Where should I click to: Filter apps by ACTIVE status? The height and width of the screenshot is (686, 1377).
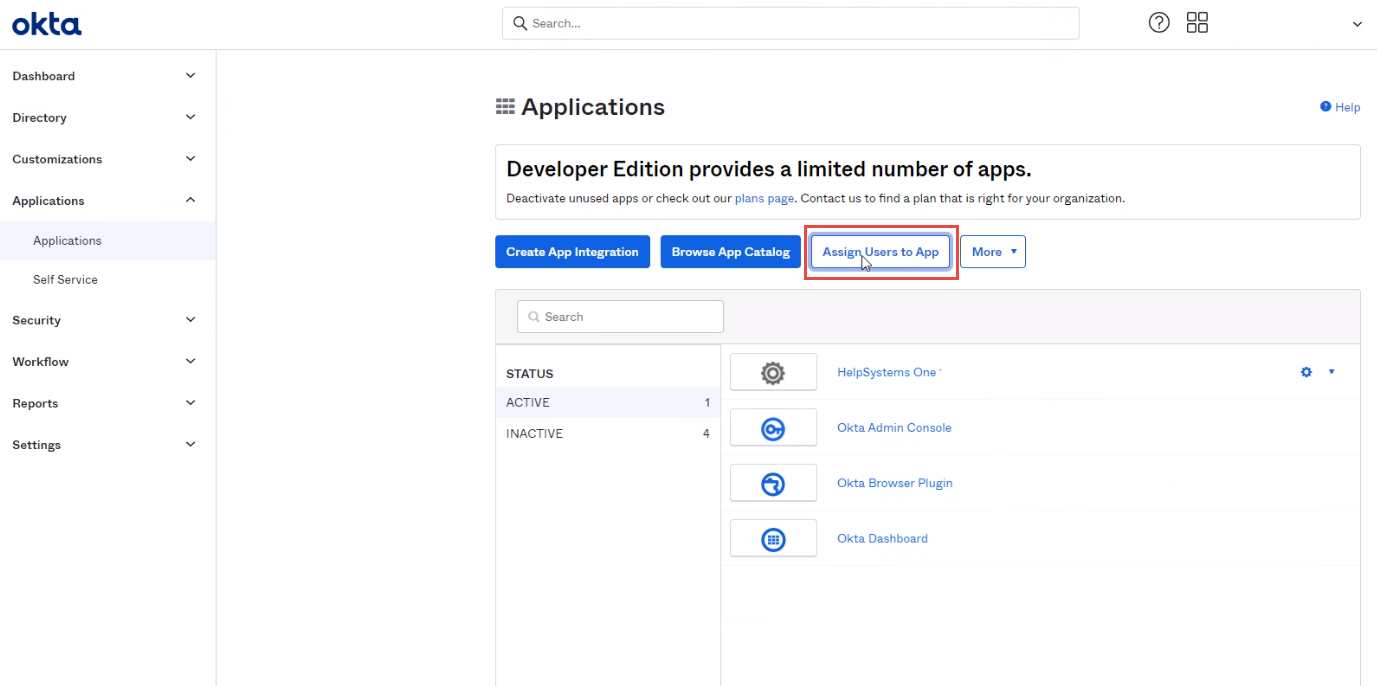528,403
